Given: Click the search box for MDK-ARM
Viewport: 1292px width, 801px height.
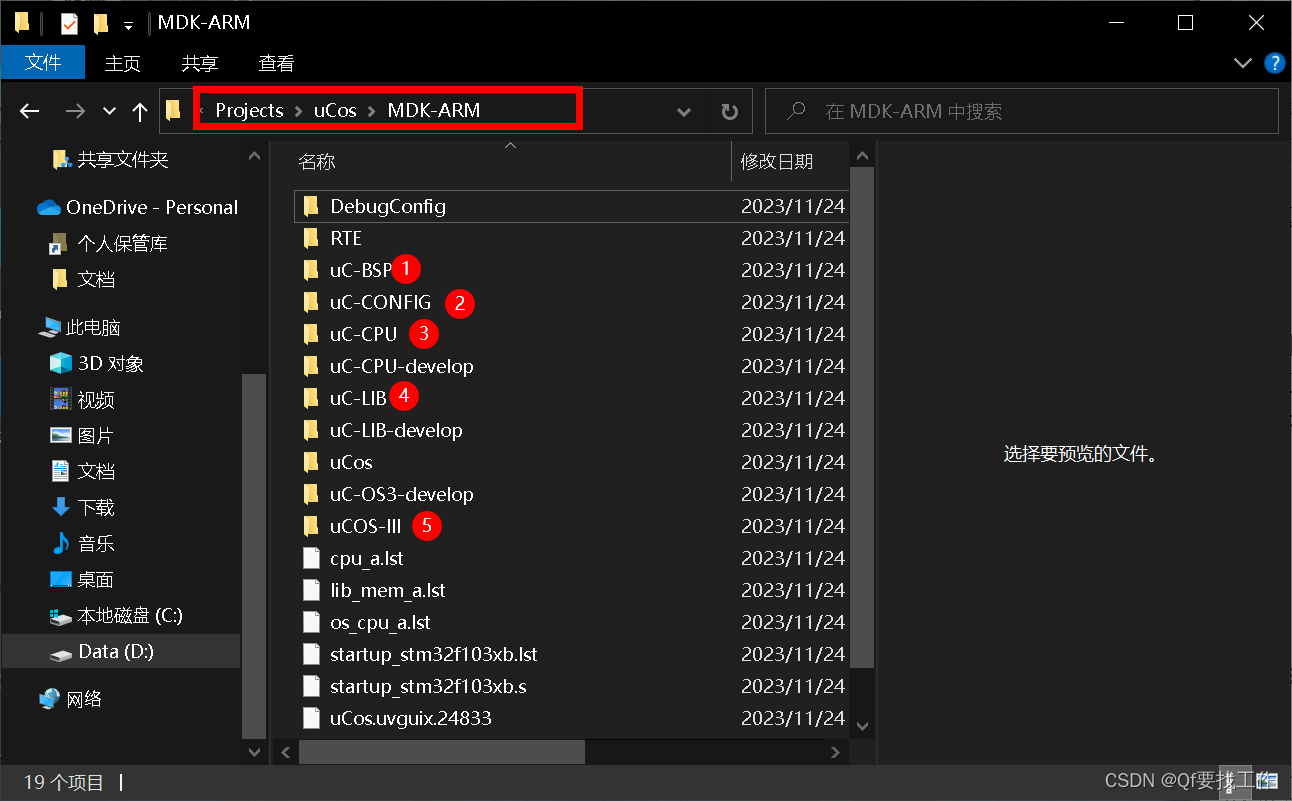Looking at the screenshot, I should pyautogui.click(x=1022, y=111).
